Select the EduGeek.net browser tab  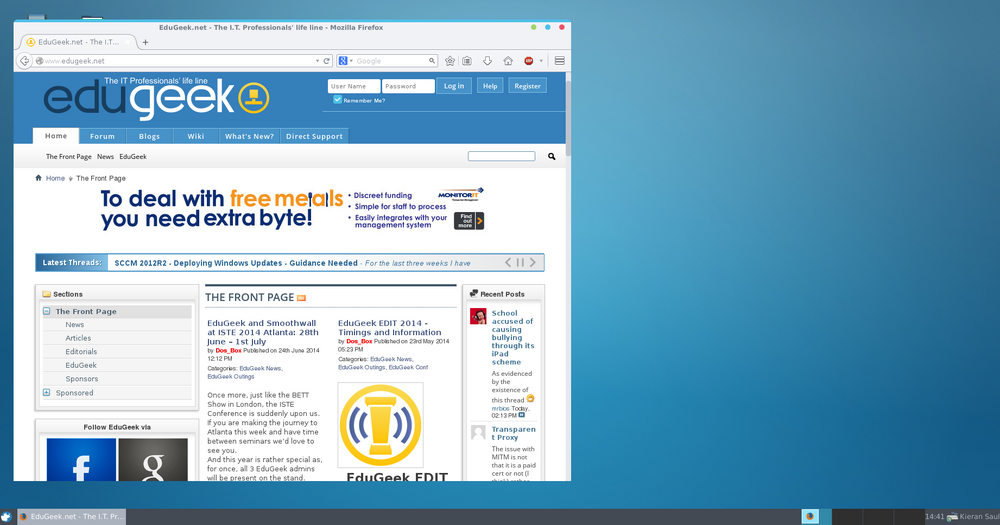point(78,42)
